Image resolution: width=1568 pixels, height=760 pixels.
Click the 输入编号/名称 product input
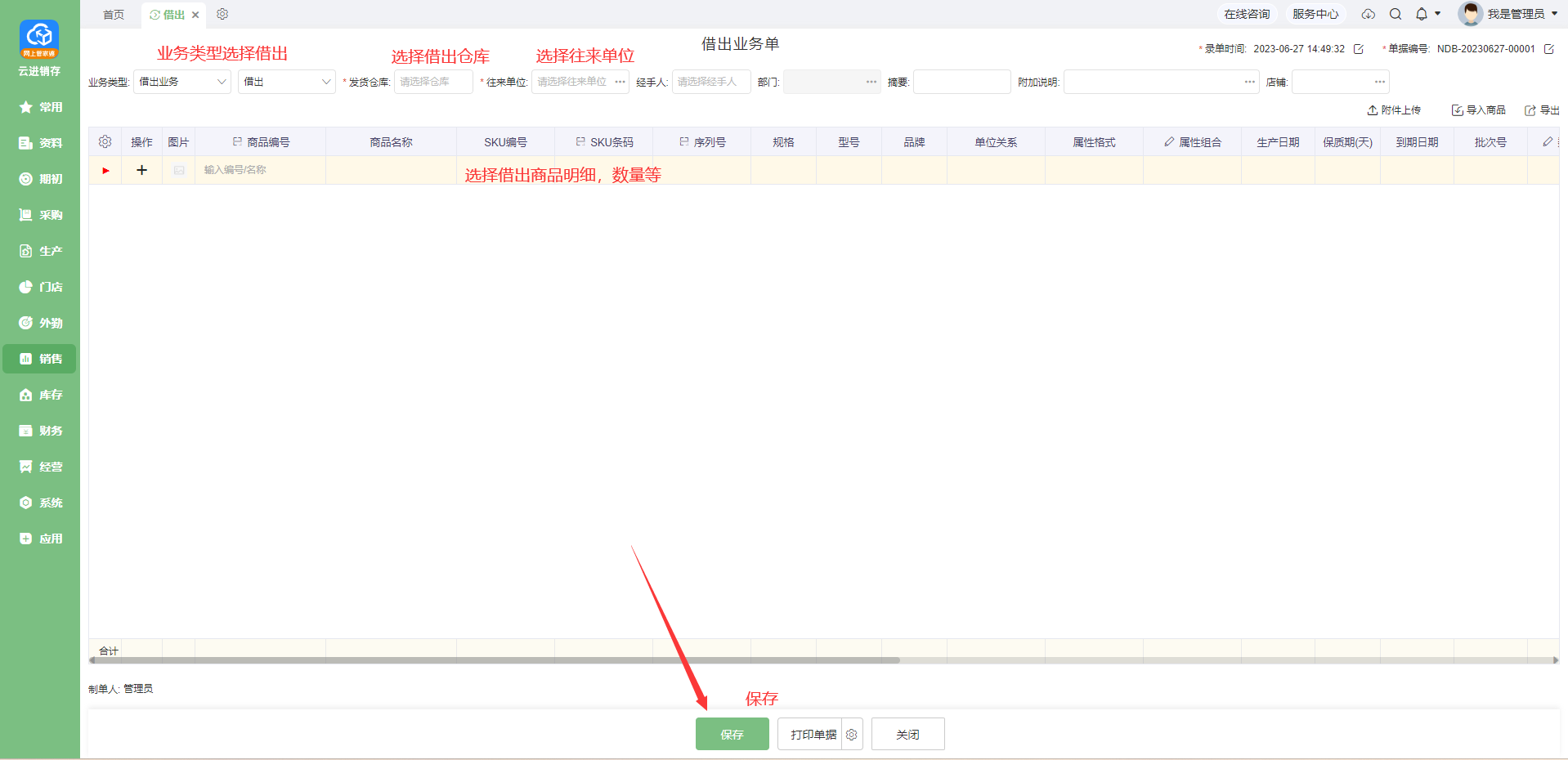(260, 170)
